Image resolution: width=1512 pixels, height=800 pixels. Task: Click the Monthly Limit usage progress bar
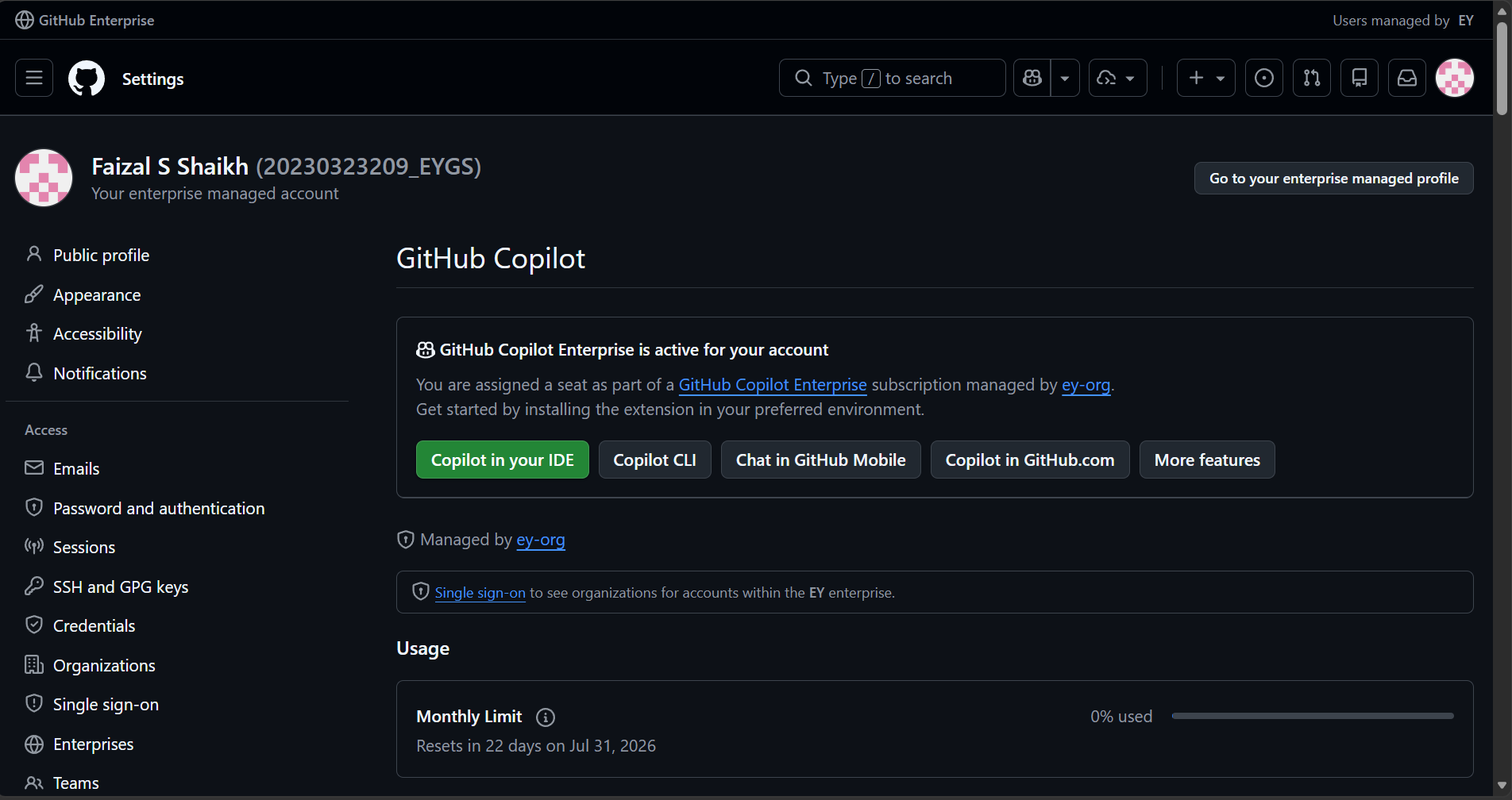(1313, 716)
